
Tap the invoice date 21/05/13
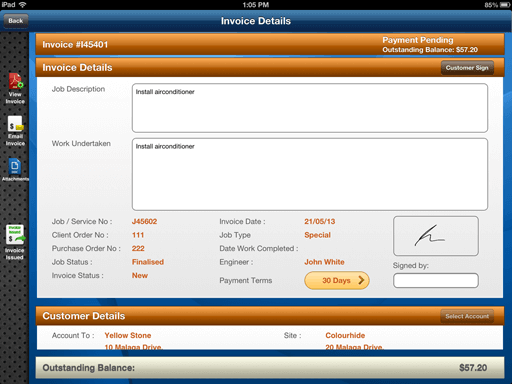click(320, 221)
